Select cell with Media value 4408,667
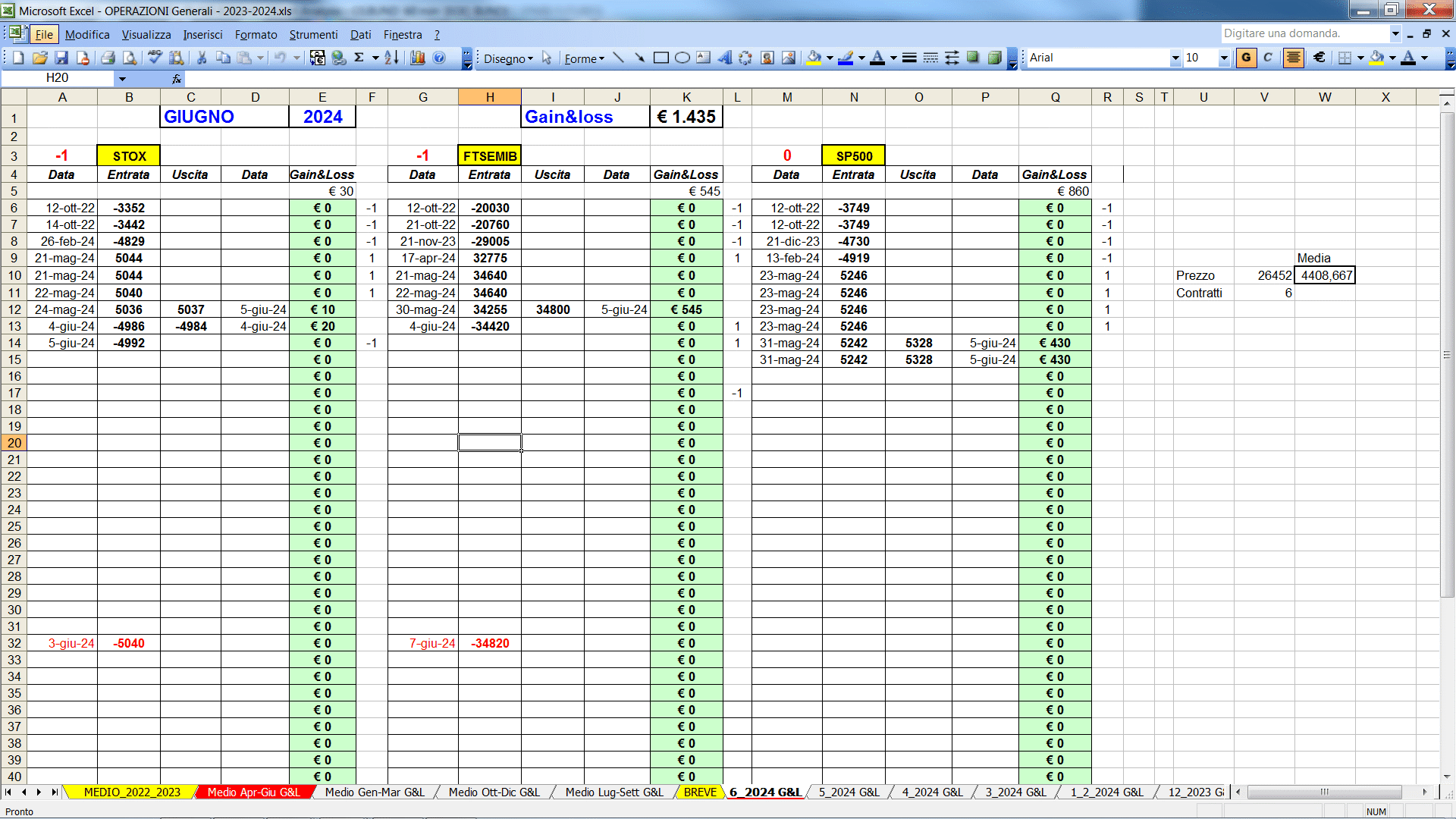 point(1325,275)
